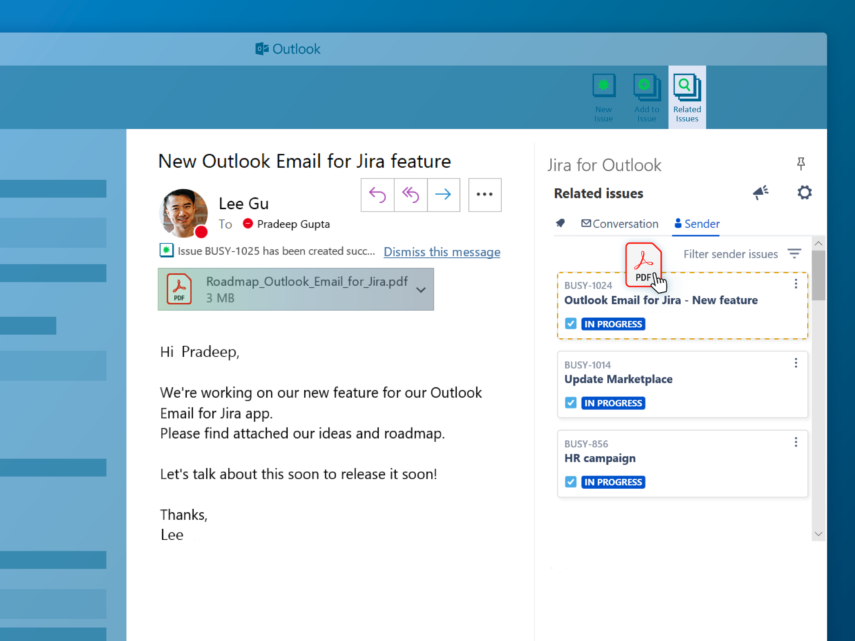Select the pinned issues tab icon
The width and height of the screenshot is (855, 641).
click(x=560, y=223)
